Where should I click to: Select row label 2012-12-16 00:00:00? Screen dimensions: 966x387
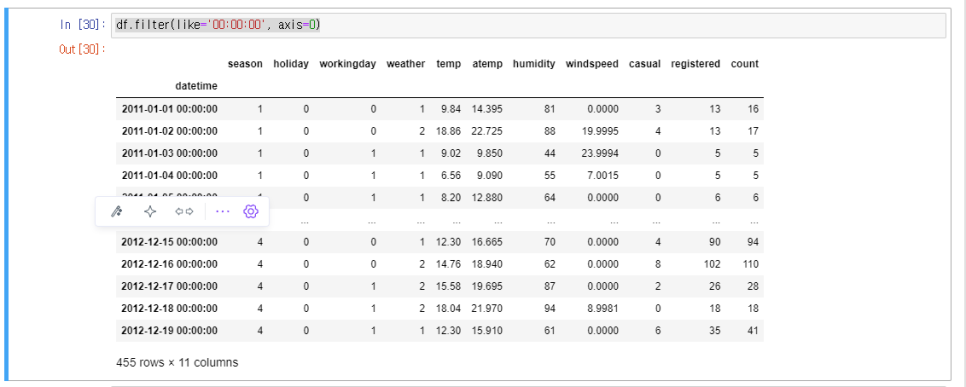(x=169, y=264)
